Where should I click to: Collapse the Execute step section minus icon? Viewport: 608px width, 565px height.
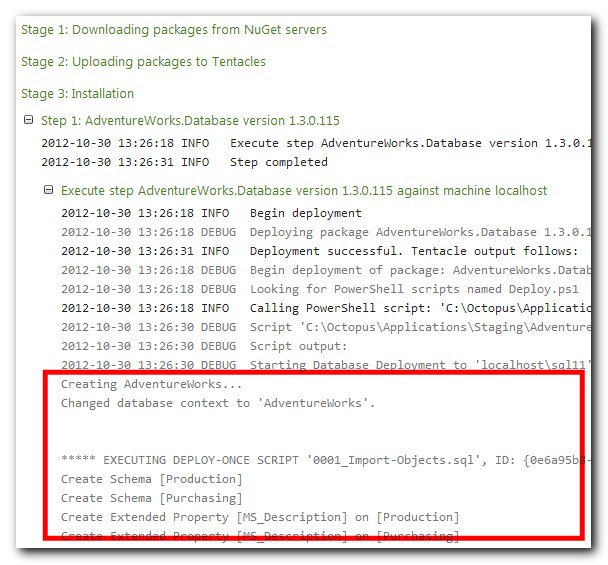(x=48, y=190)
